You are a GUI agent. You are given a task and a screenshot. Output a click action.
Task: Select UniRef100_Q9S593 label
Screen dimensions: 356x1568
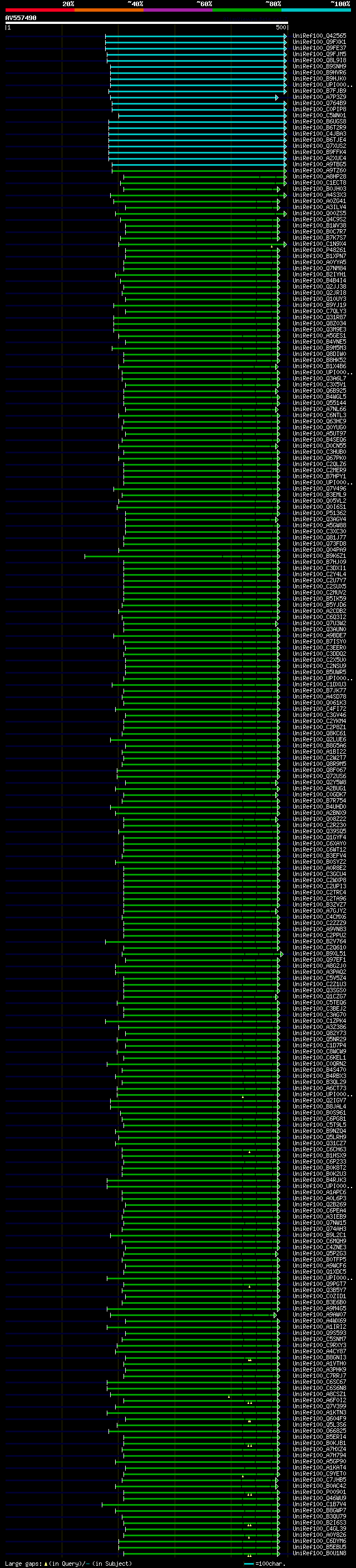319,1332
